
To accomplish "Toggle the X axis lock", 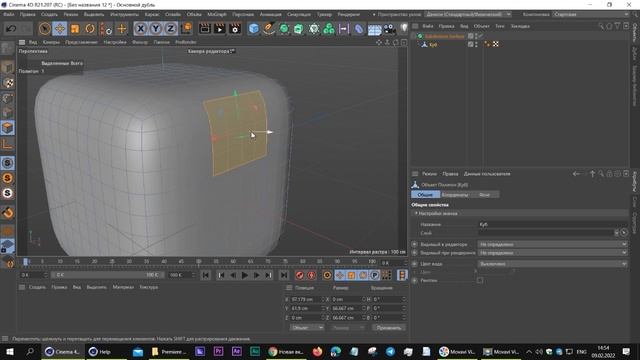I will pyautogui.click(x=140, y=29).
